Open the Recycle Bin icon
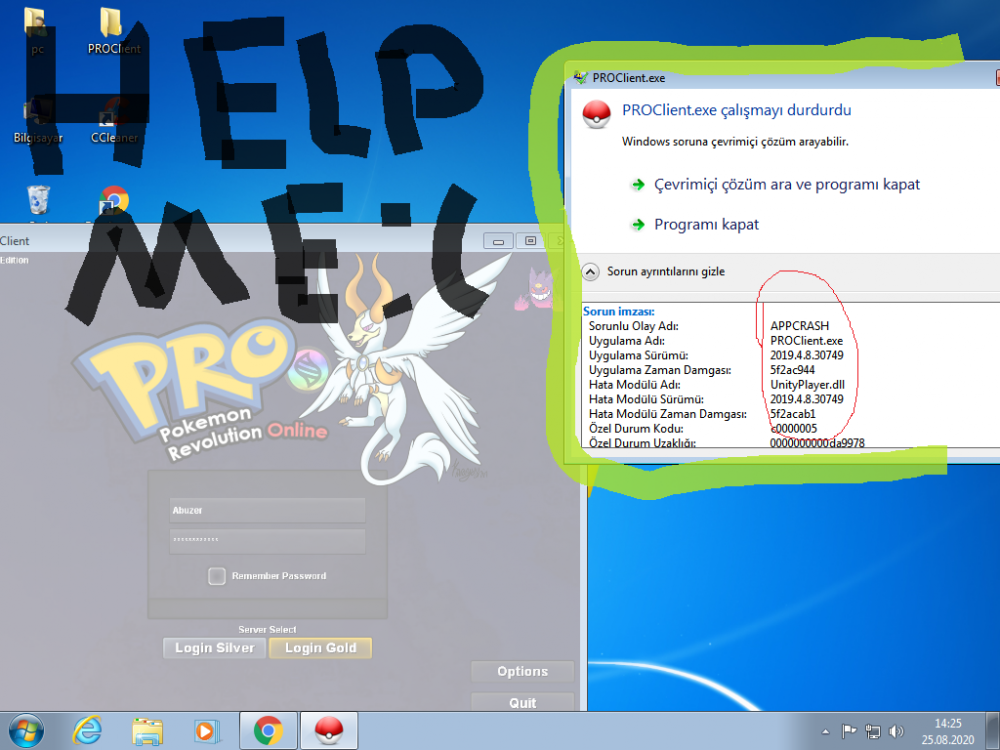 pyautogui.click(x=38, y=200)
